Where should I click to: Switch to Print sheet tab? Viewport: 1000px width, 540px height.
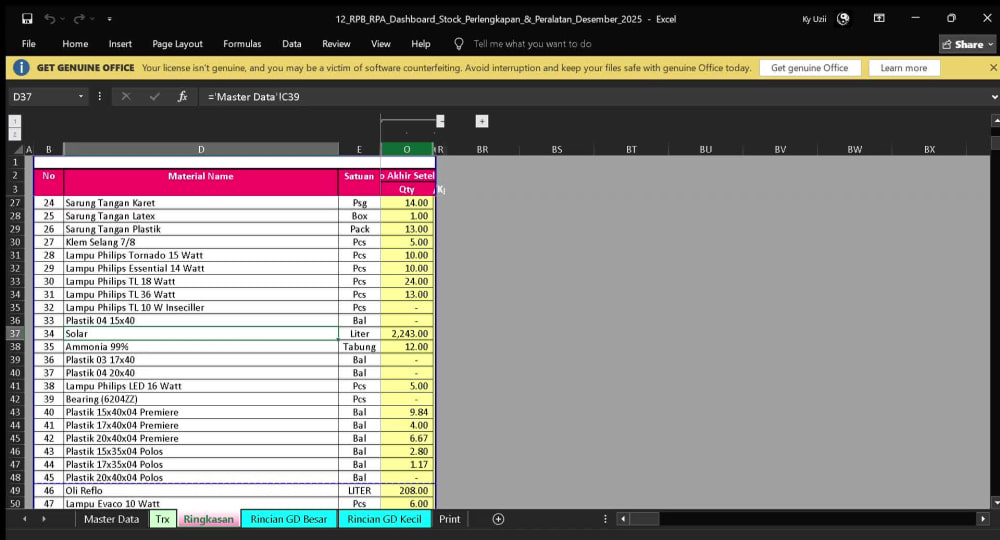pos(450,519)
